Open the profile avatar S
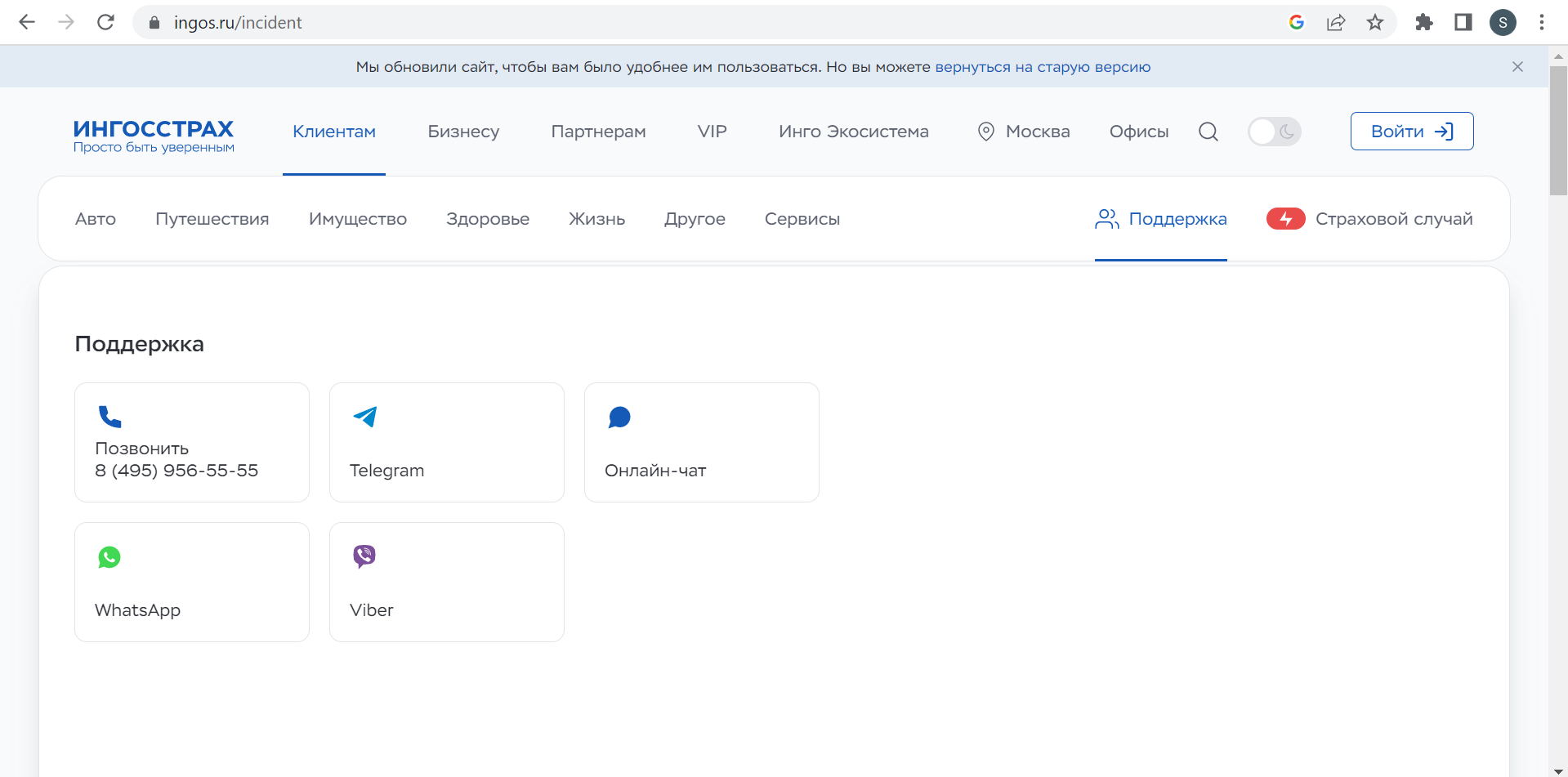The image size is (1568, 777). 1503,22
